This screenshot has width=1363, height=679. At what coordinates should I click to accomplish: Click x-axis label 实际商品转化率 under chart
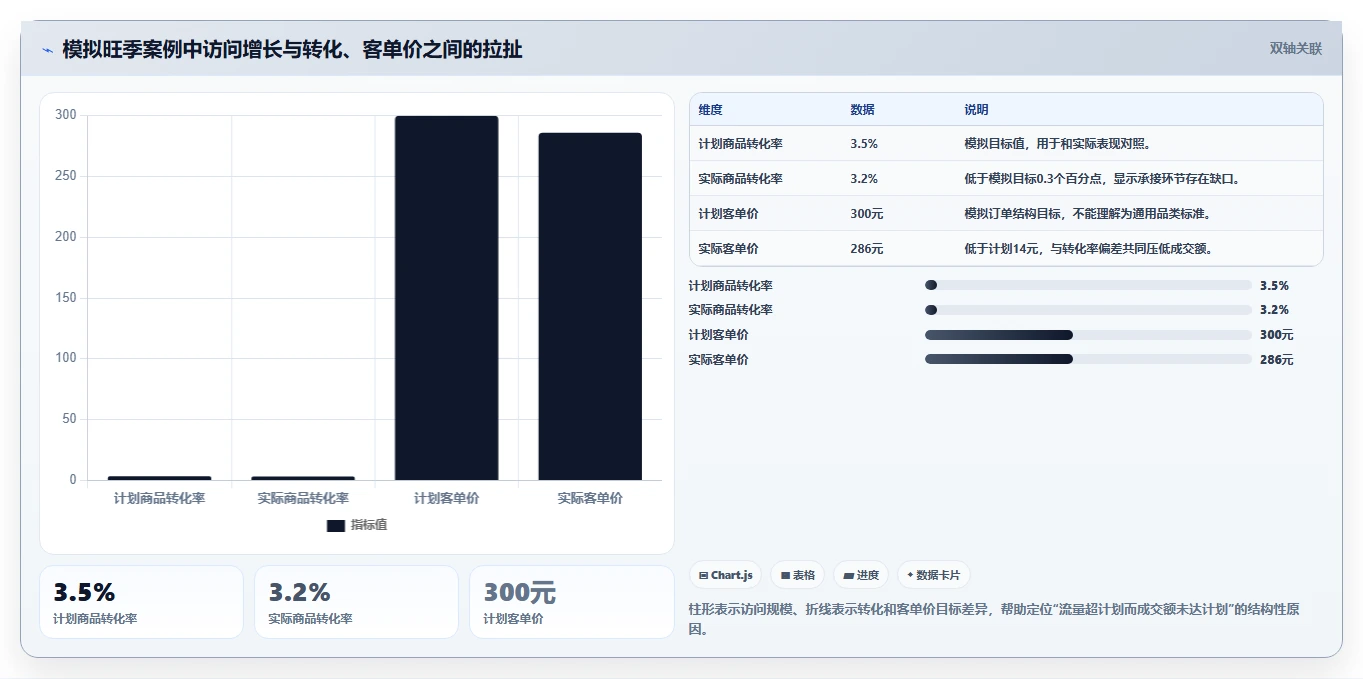tap(303, 498)
